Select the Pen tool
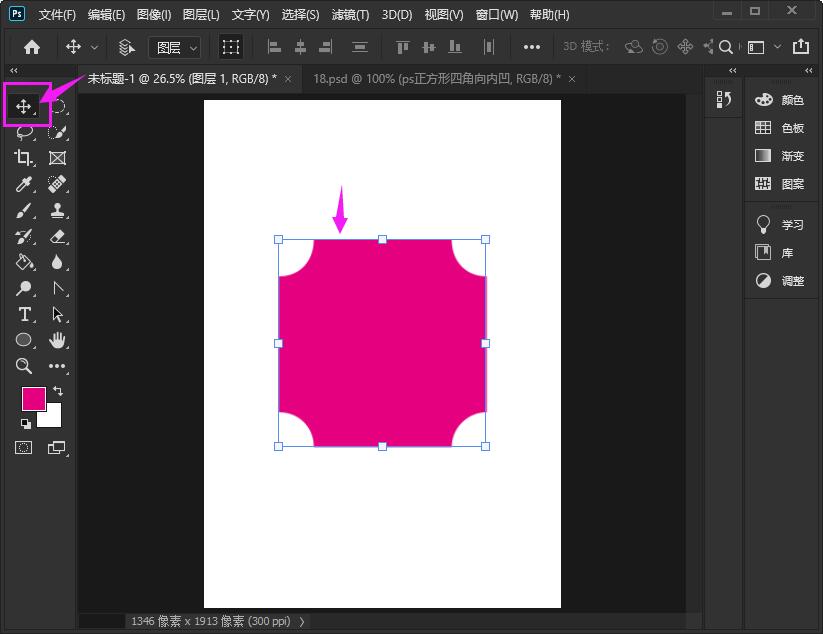The image size is (823, 634). [58, 288]
